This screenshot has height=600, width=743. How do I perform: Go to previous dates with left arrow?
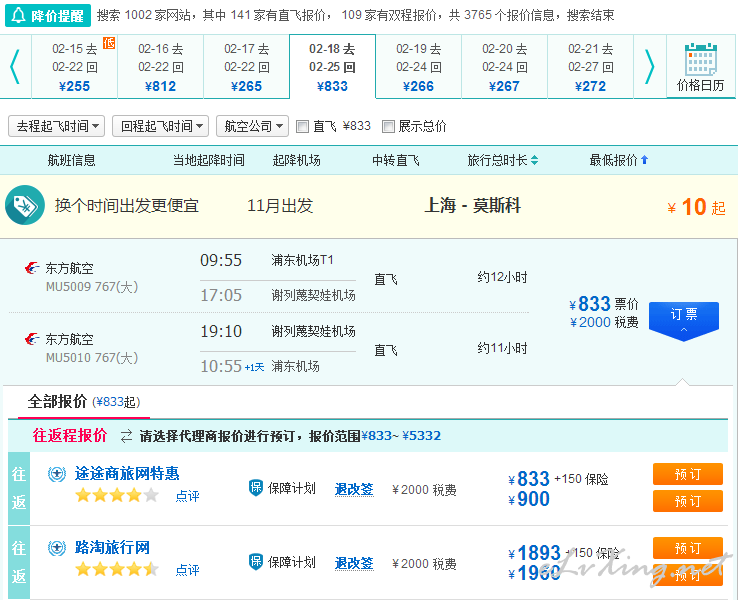tap(15, 67)
